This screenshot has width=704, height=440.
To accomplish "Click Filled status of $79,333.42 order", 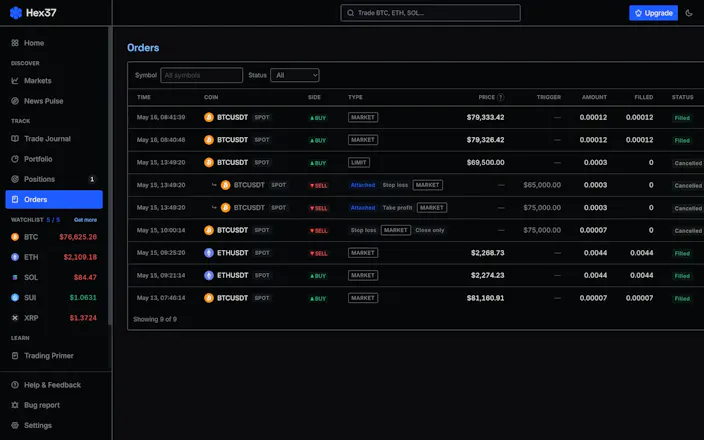I will 682,118.
